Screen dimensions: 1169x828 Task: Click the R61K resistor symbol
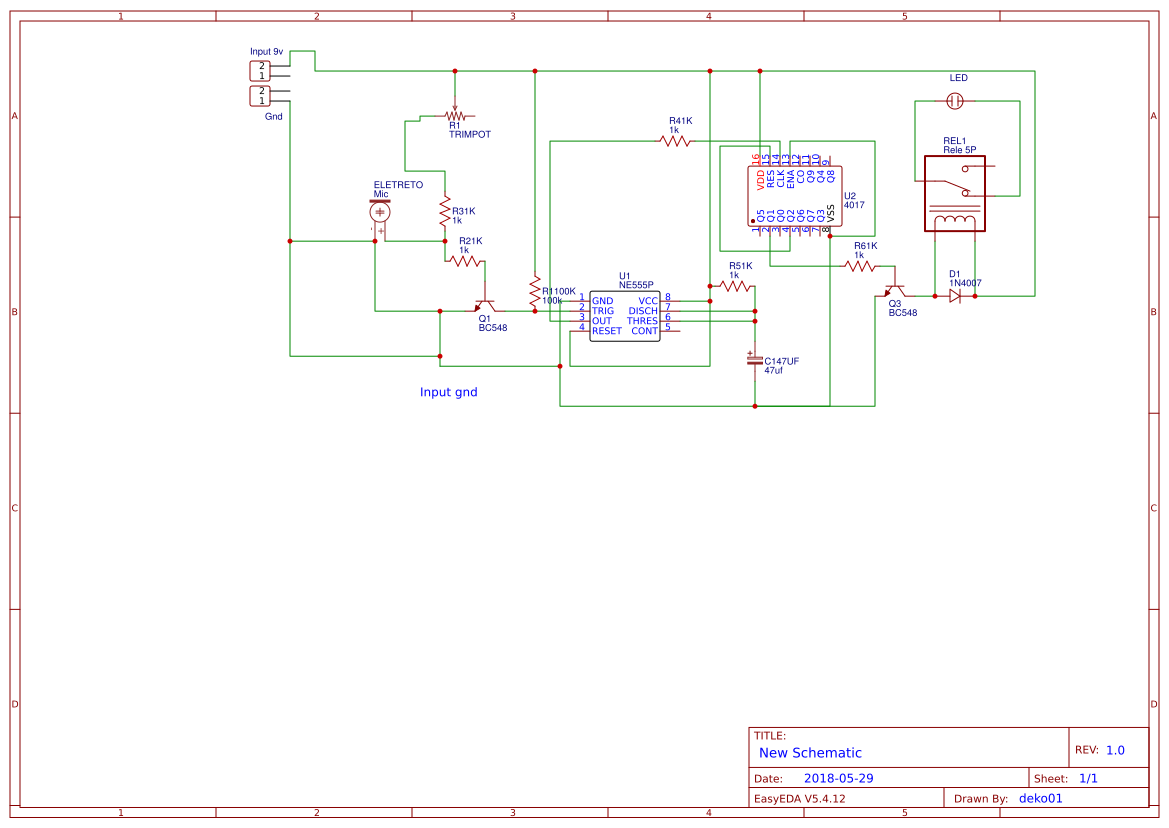[x=860, y=266]
